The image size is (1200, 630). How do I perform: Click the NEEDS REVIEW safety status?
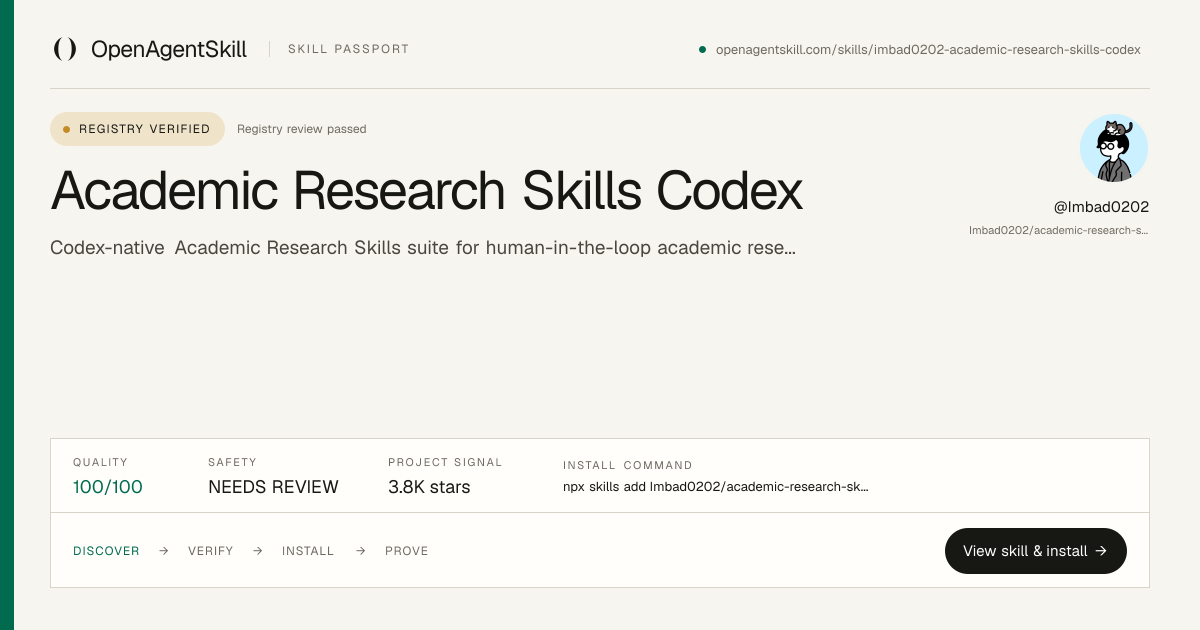coord(273,487)
